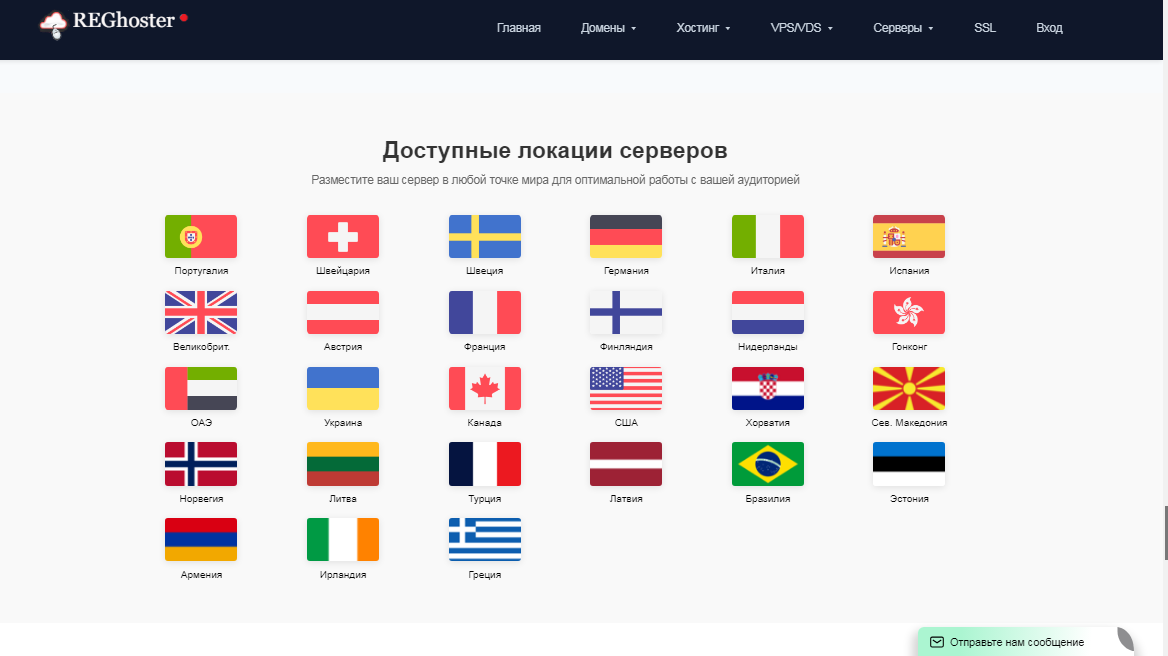Click the Греция flag icon
This screenshot has width=1168, height=656.
point(484,540)
